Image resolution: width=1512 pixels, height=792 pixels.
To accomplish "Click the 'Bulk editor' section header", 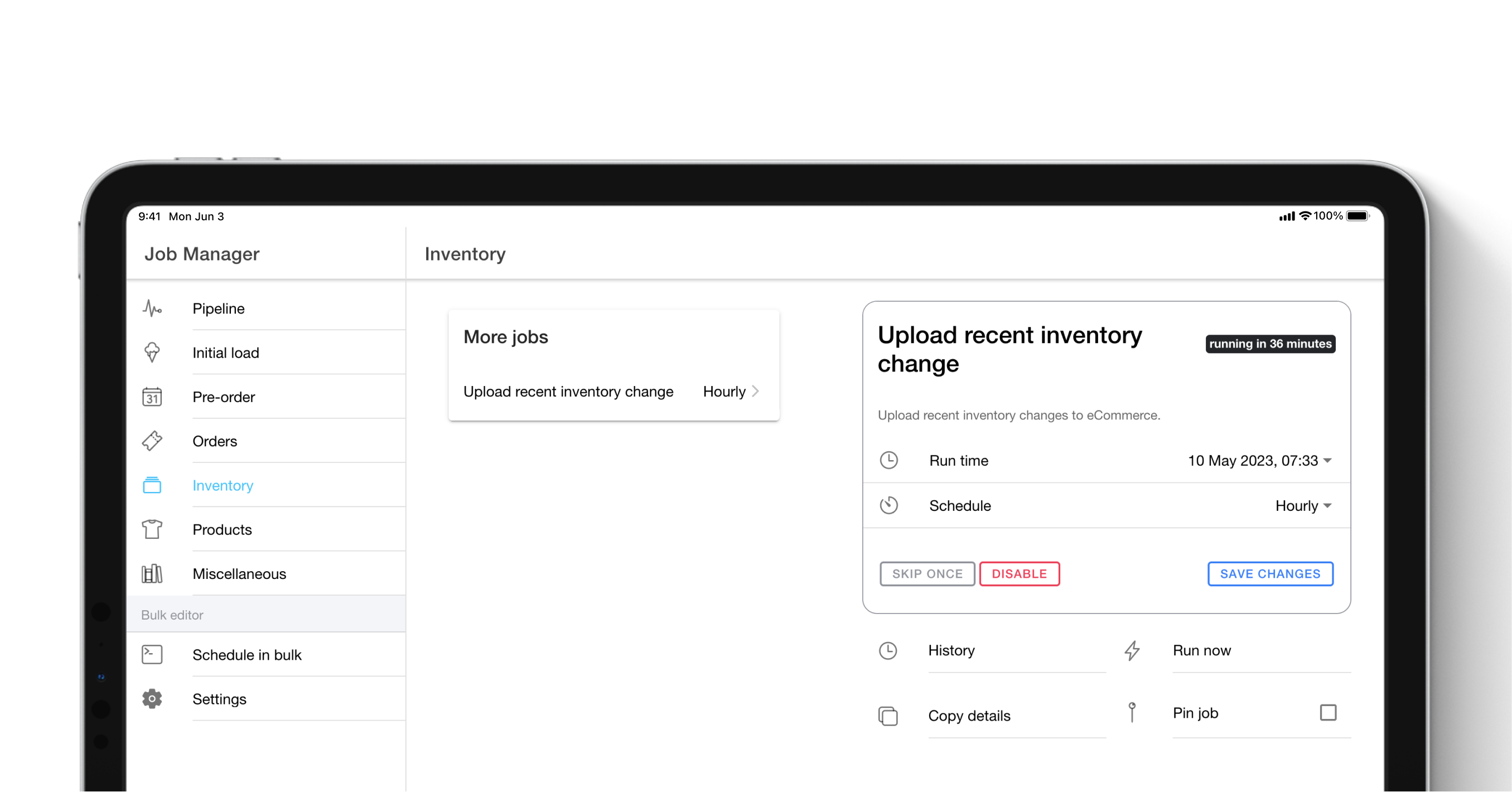I will (267, 615).
